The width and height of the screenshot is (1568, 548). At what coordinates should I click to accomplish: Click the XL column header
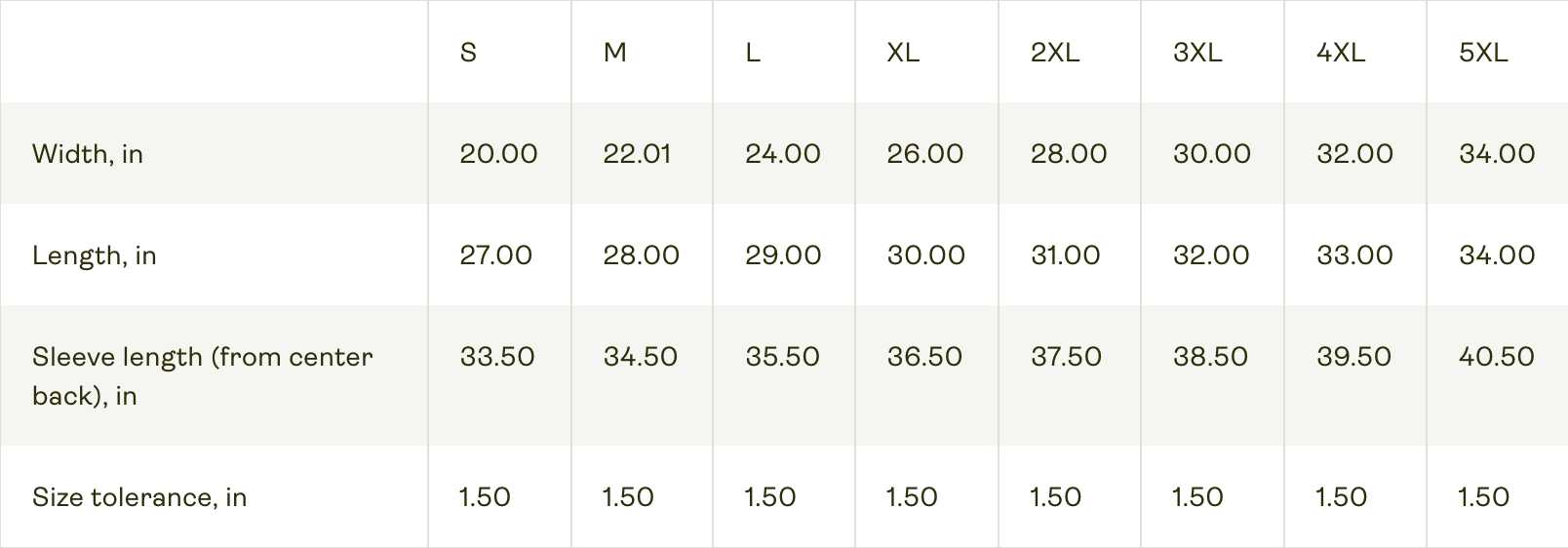[x=902, y=53]
